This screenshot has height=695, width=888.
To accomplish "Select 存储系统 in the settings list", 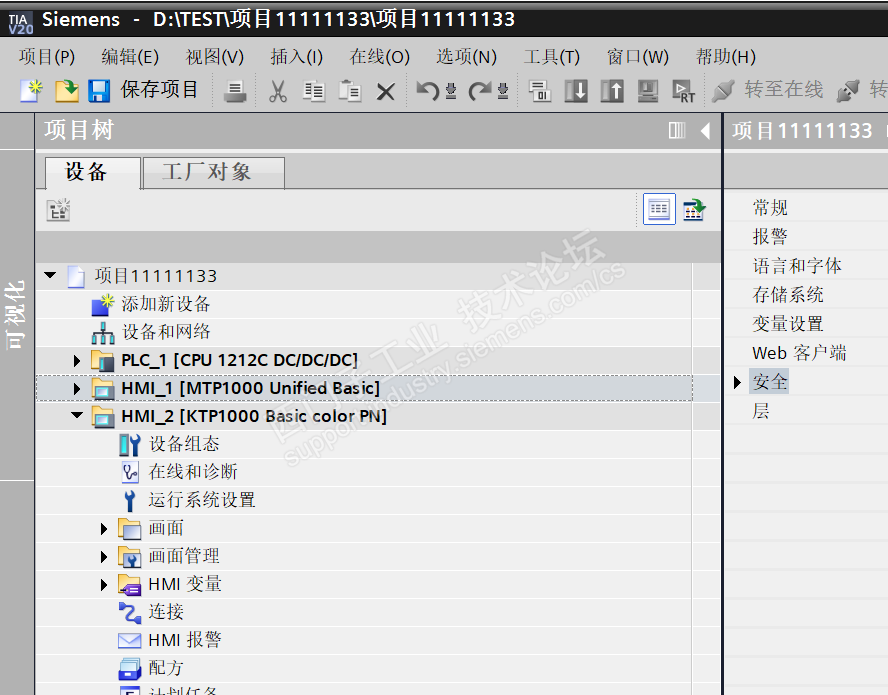I will 788,295.
